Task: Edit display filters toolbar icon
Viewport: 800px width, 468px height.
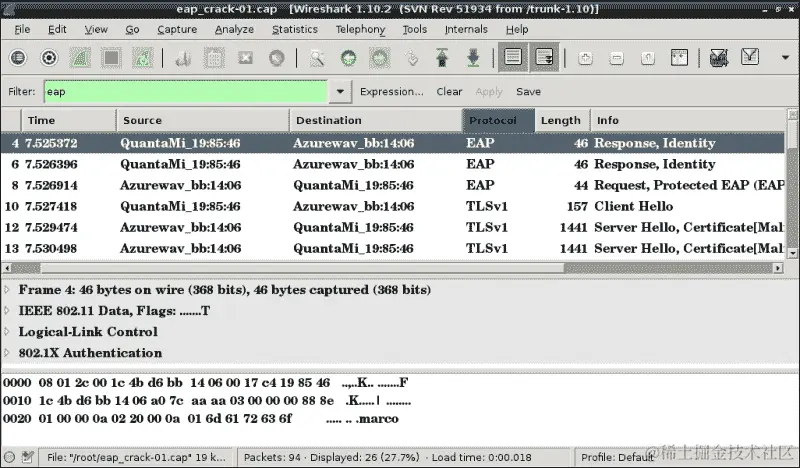Action: tap(750, 58)
